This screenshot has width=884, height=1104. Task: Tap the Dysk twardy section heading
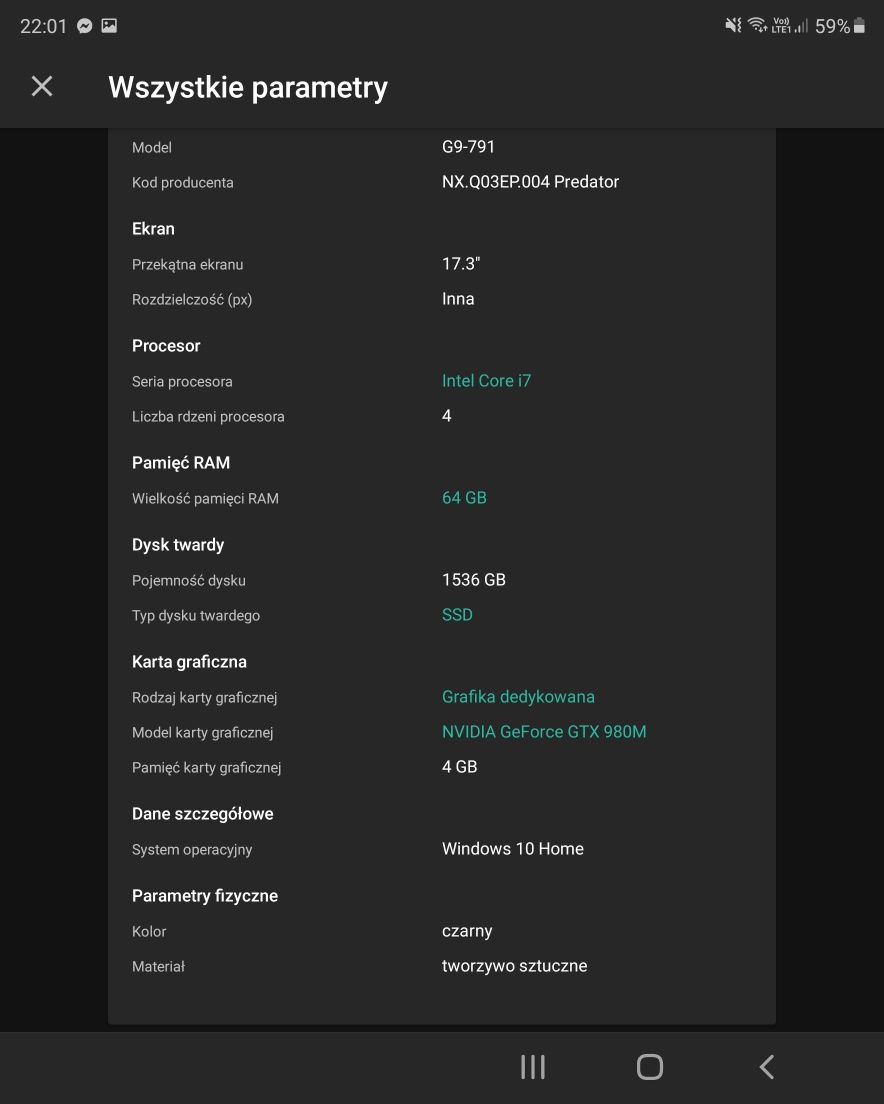(178, 545)
